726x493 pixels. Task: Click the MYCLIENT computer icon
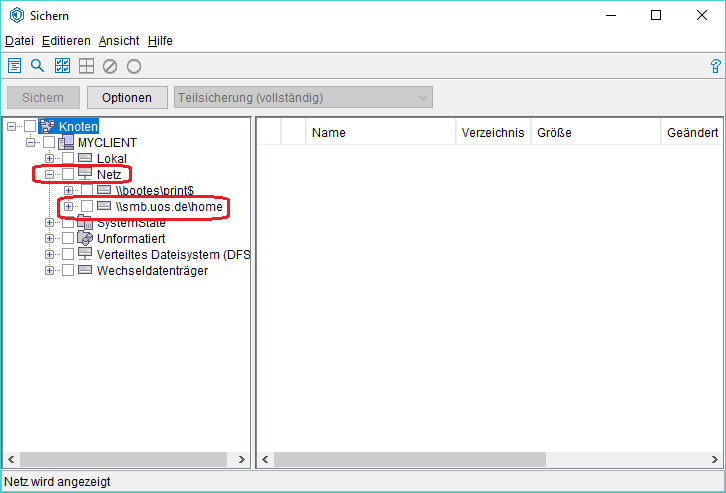[x=66, y=143]
